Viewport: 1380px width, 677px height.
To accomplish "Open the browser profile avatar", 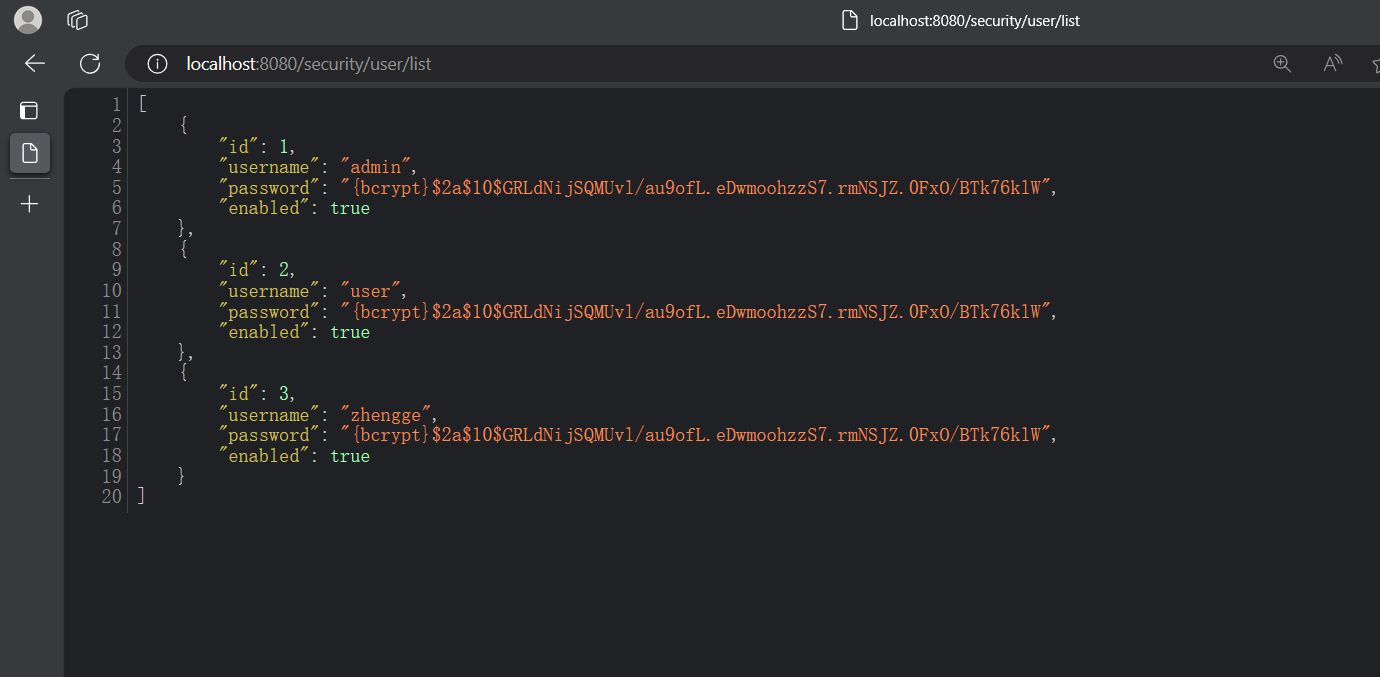I will click(x=28, y=20).
